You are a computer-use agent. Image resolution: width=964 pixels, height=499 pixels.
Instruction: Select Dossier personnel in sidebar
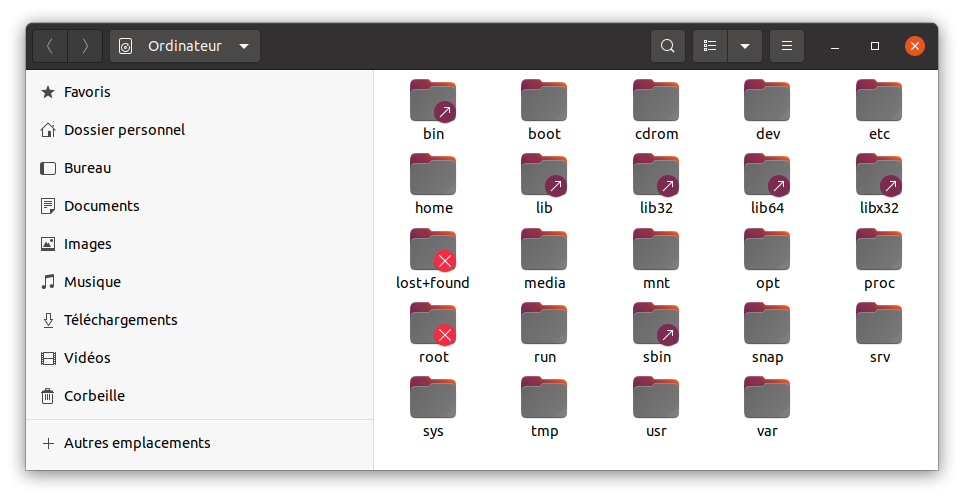(x=124, y=130)
